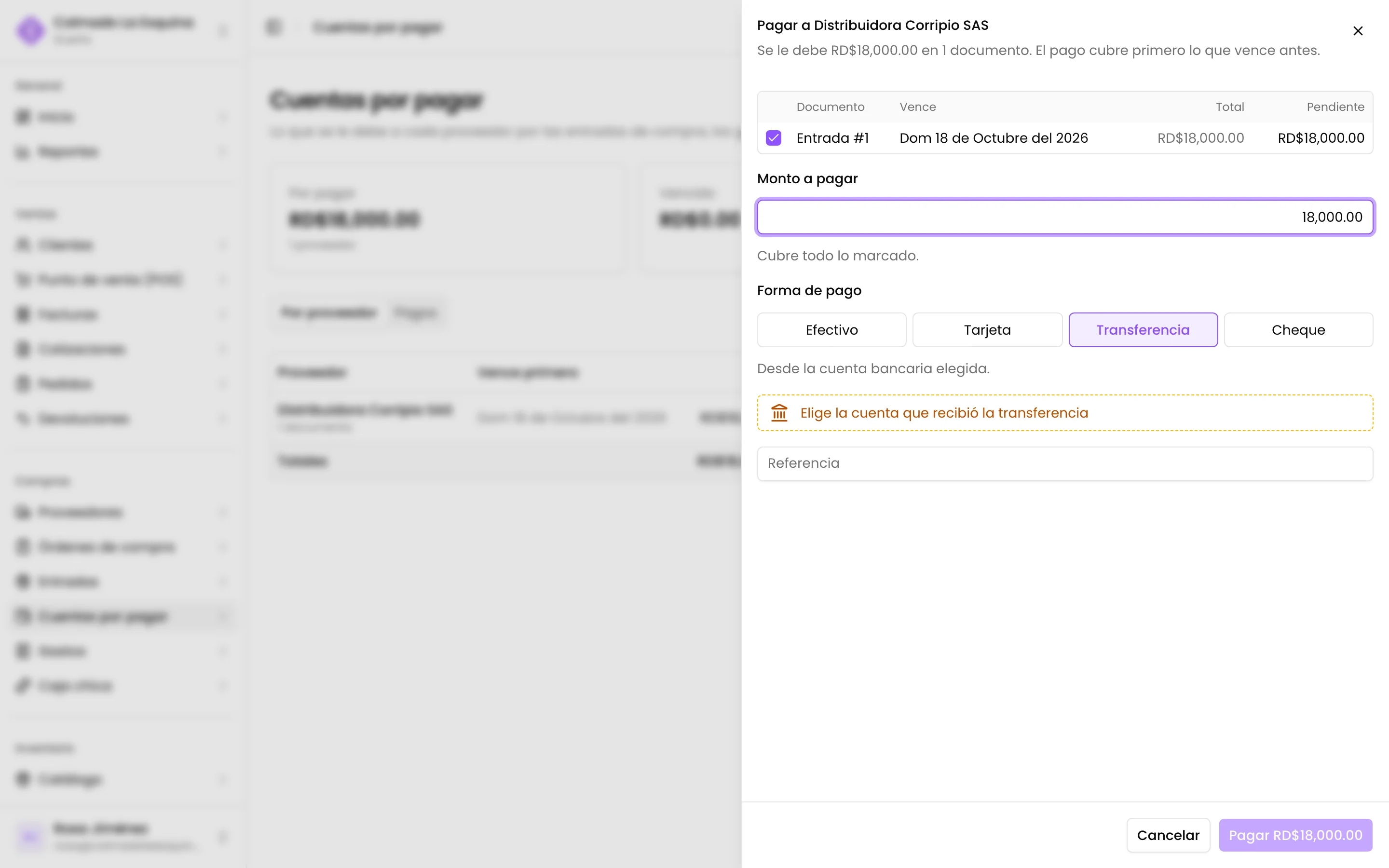Click the Pendiente column value RD$18,000.00

(1321, 138)
